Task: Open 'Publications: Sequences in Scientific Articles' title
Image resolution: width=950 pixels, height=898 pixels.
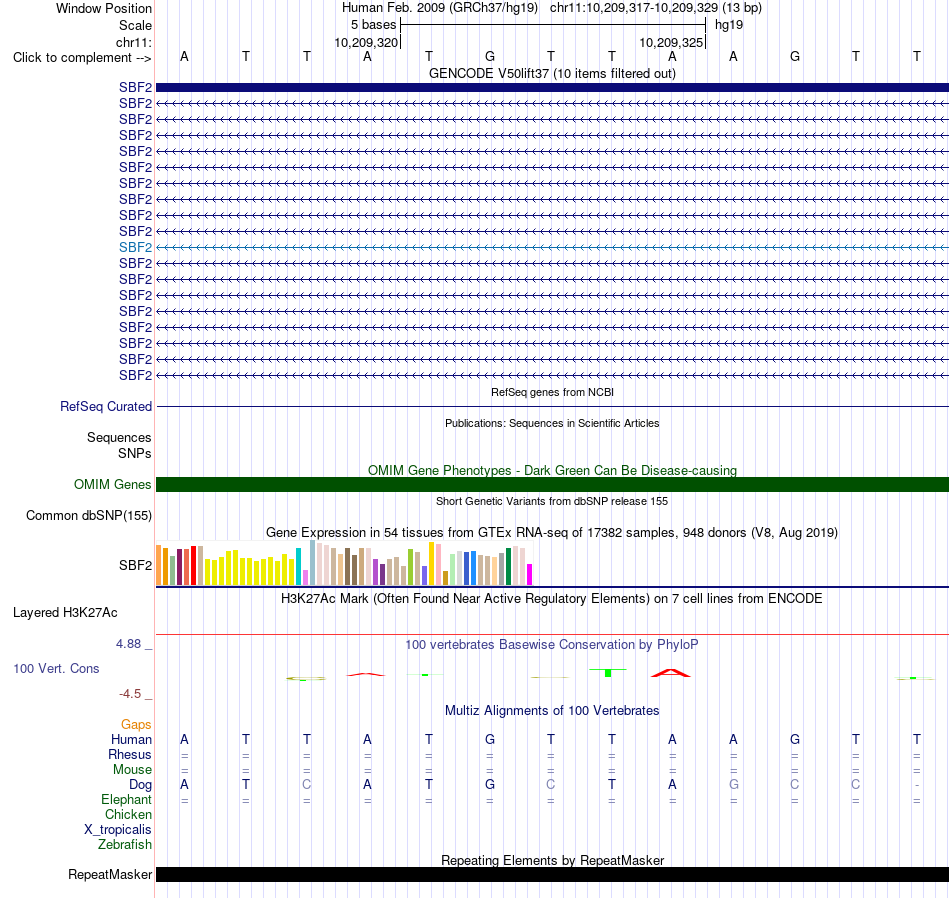Action: (552, 423)
